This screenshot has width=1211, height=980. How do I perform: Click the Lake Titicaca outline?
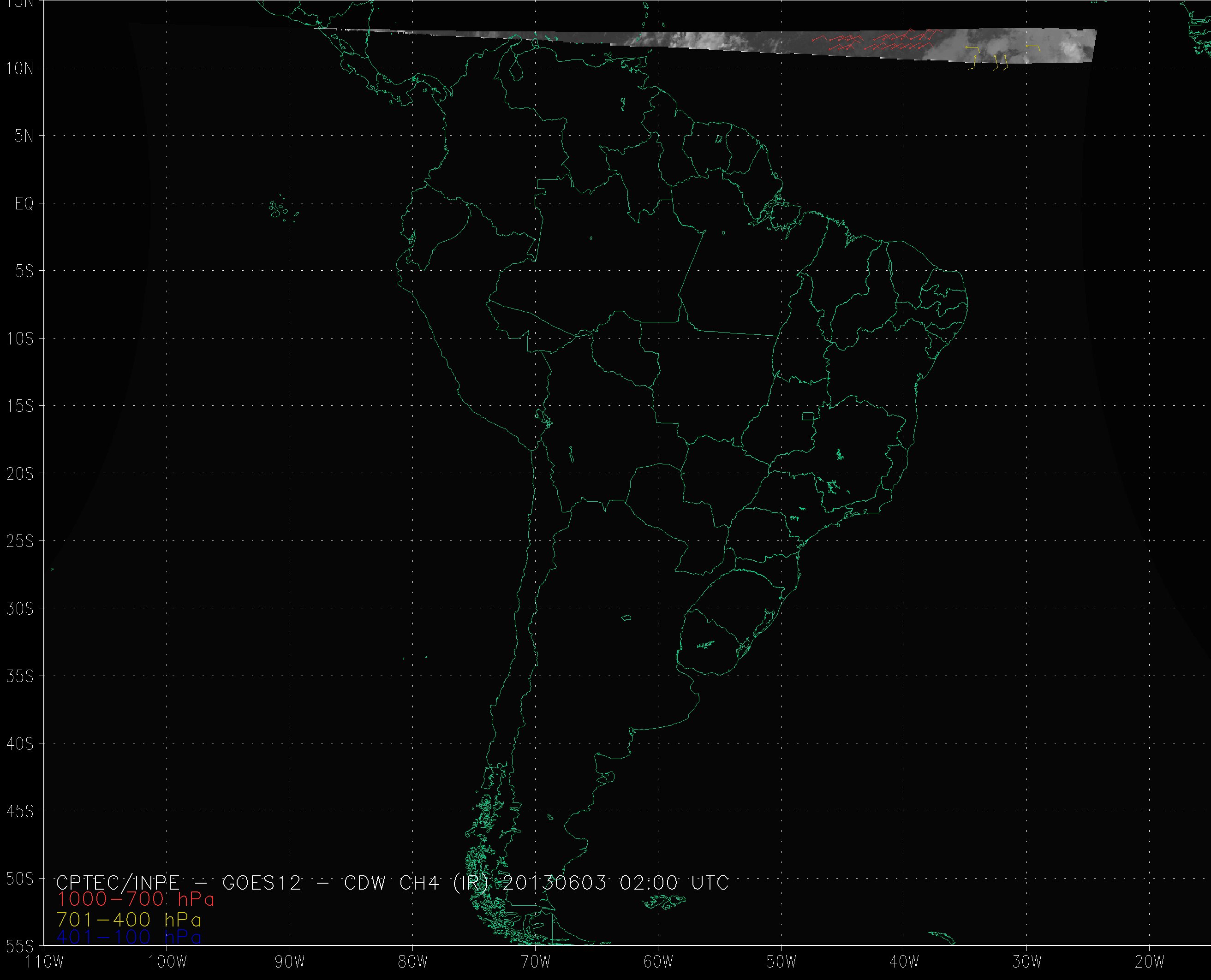point(543,418)
